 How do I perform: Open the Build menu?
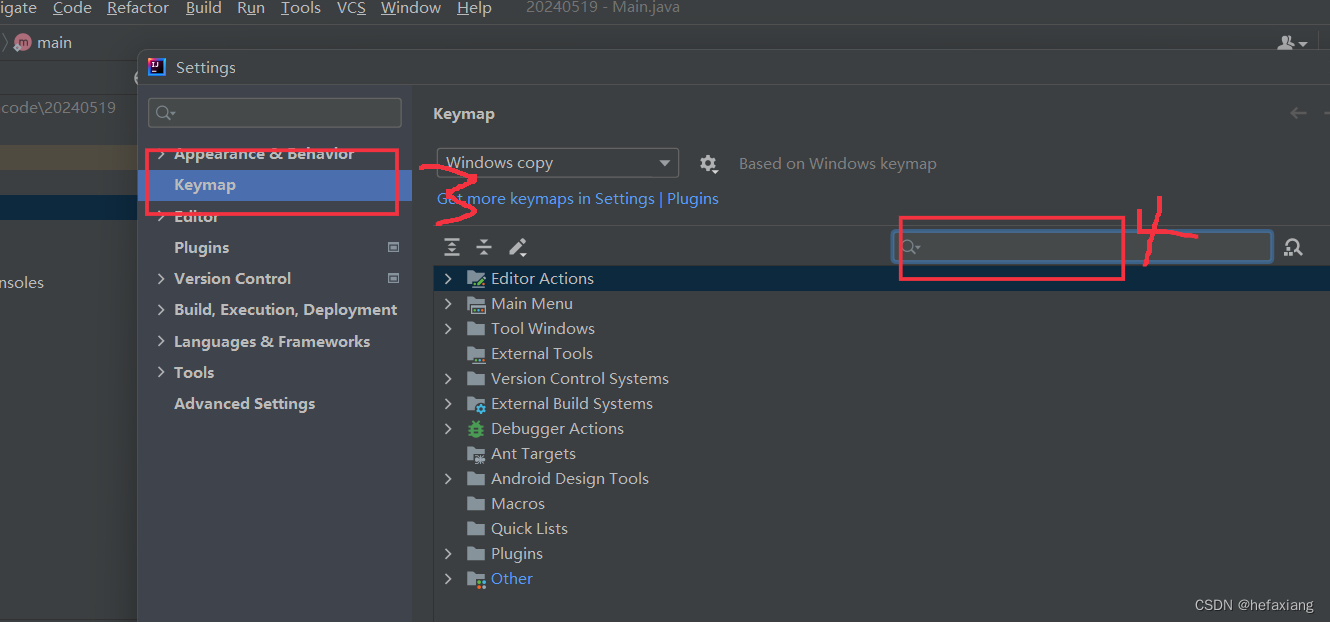point(204,8)
